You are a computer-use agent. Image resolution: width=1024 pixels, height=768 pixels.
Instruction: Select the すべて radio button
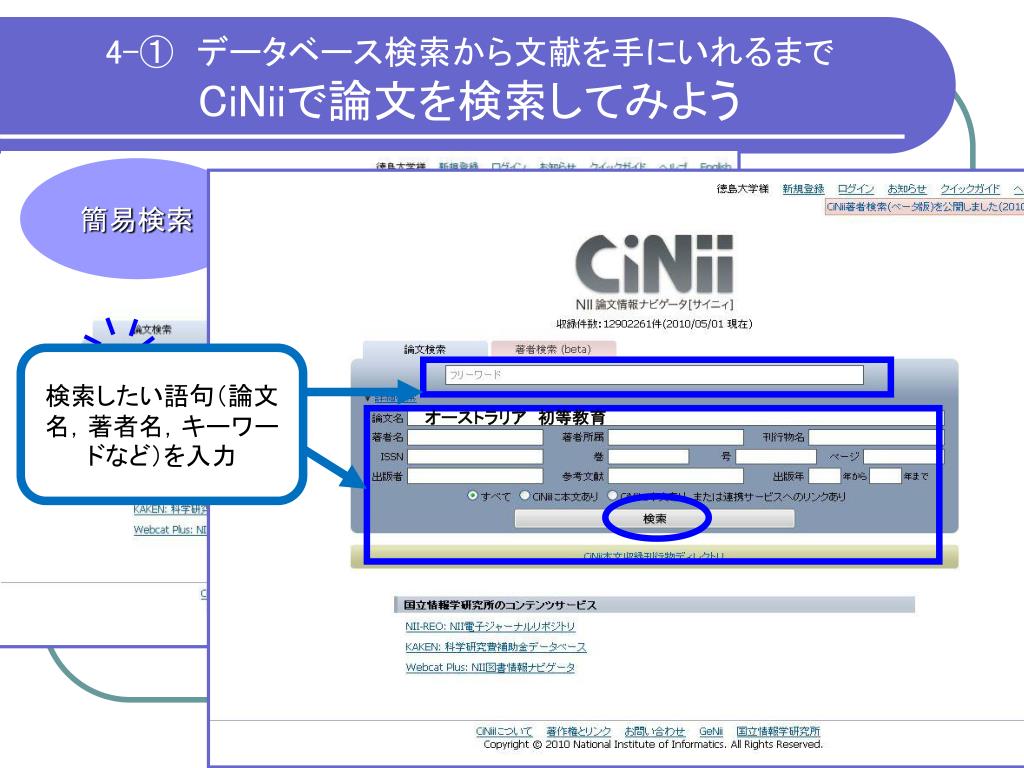(x=473, y=496)
